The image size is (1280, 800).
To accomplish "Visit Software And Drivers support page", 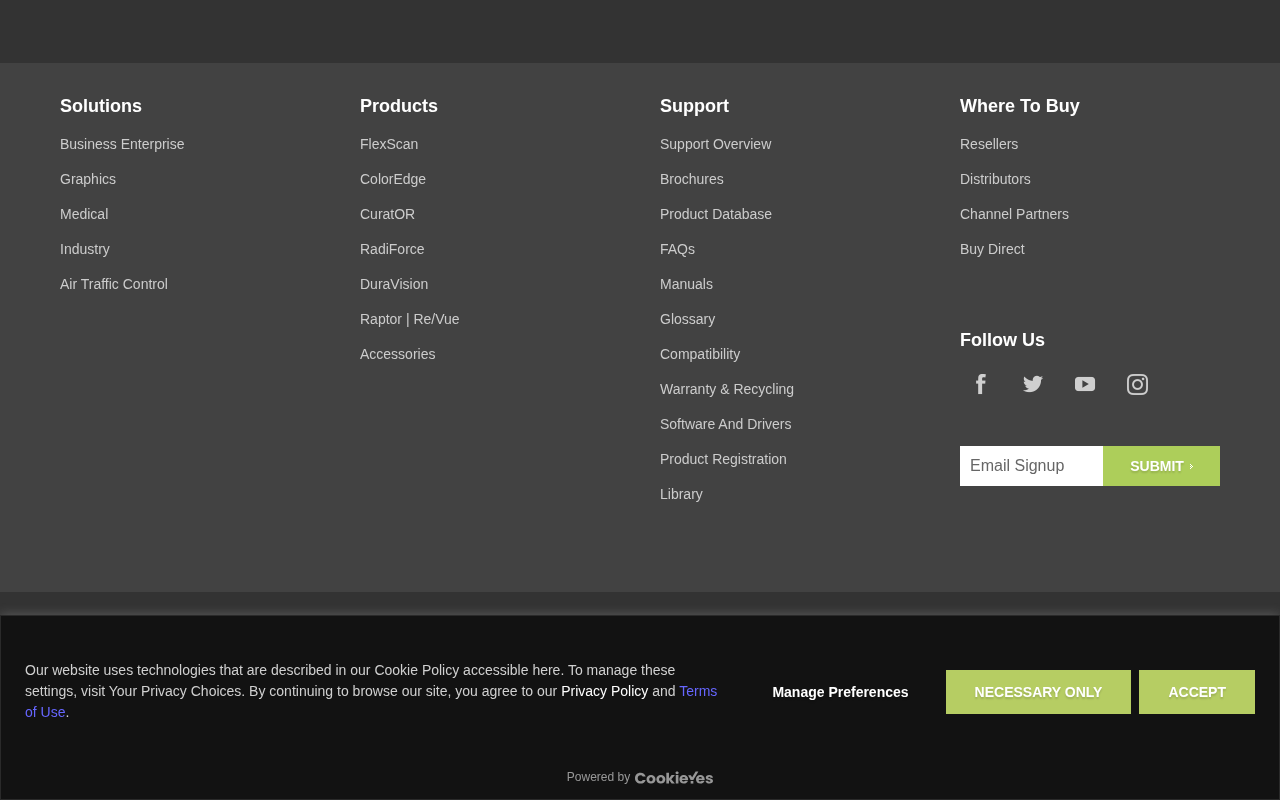I will point(725,424).
